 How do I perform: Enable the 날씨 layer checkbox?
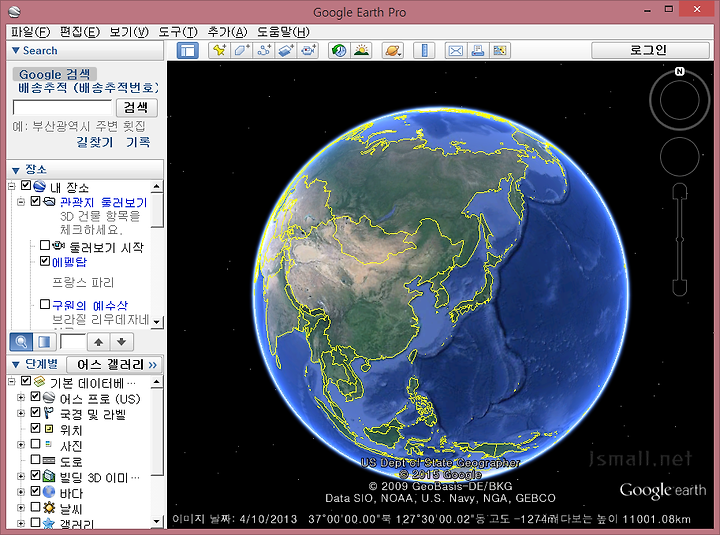(35, 507)
